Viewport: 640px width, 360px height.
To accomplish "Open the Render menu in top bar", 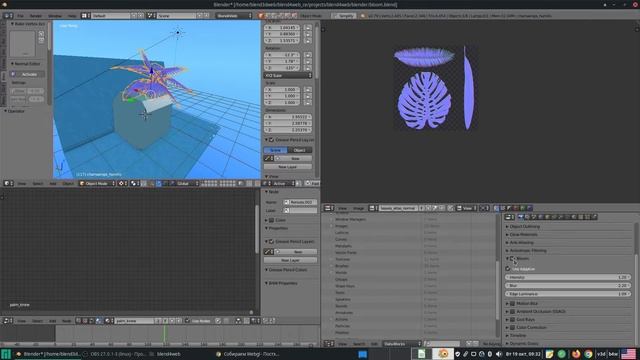I will tap(36, 16).
